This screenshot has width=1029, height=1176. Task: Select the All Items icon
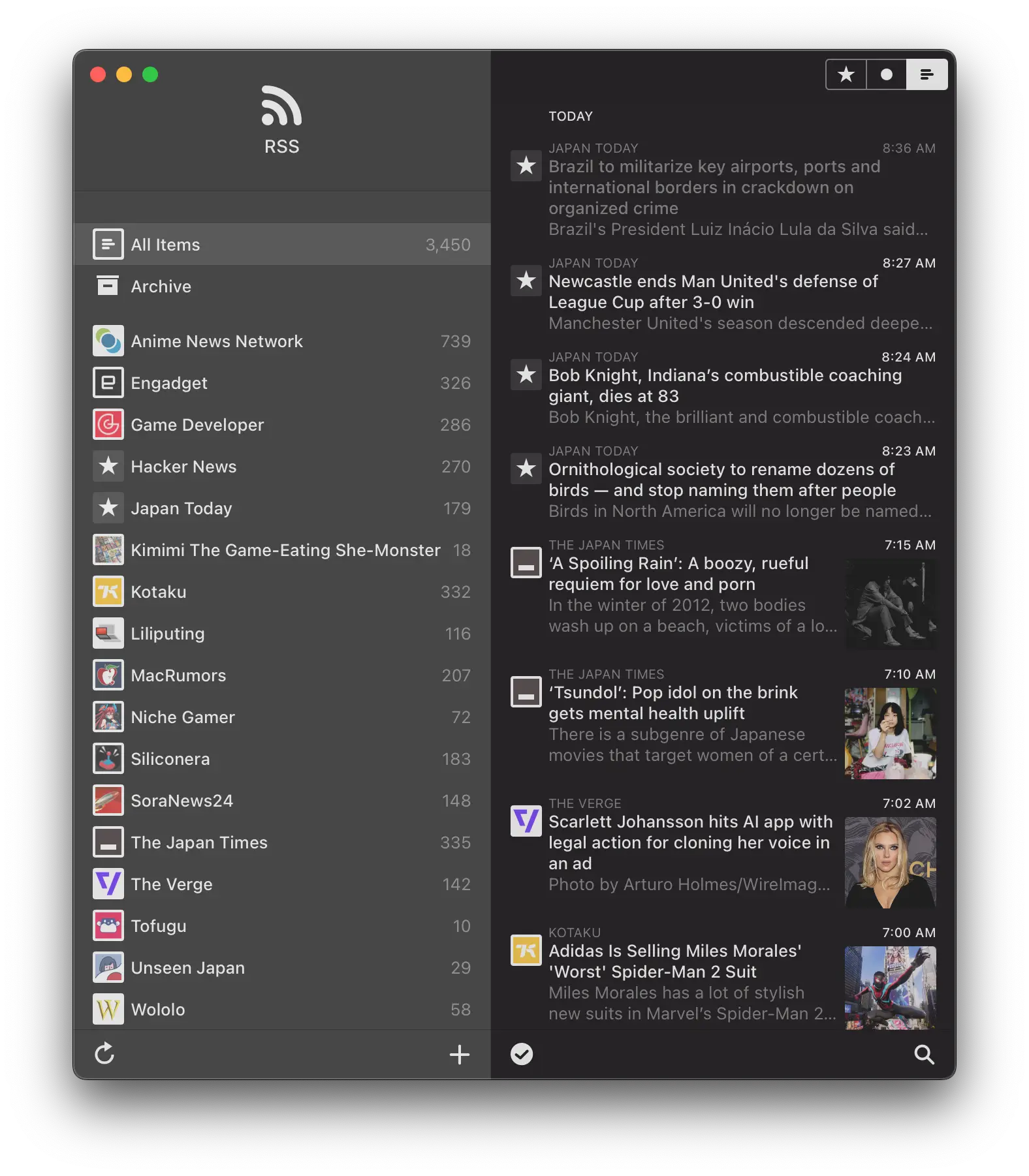point(108,244)
